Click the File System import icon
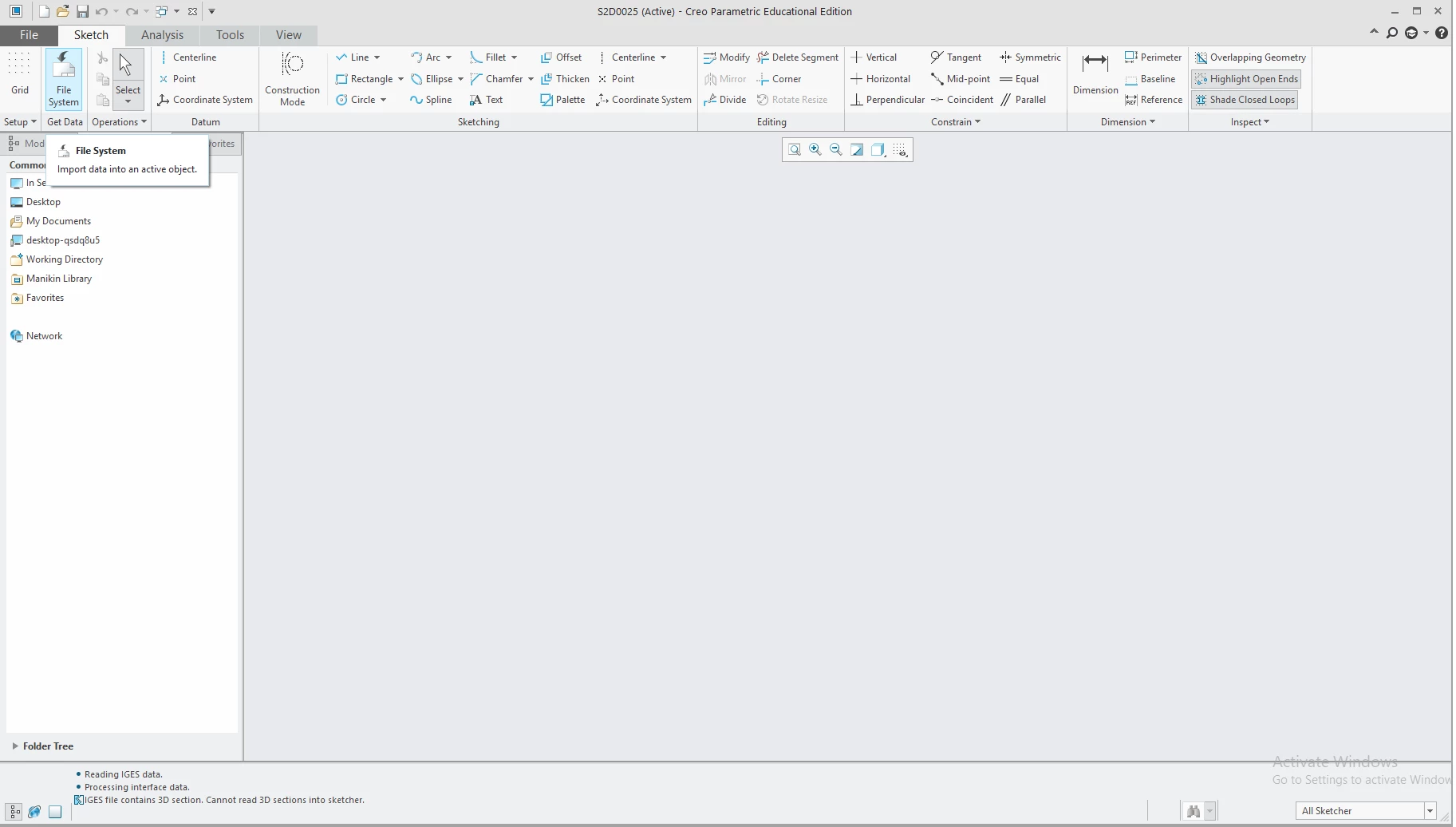 coord(64,79)
